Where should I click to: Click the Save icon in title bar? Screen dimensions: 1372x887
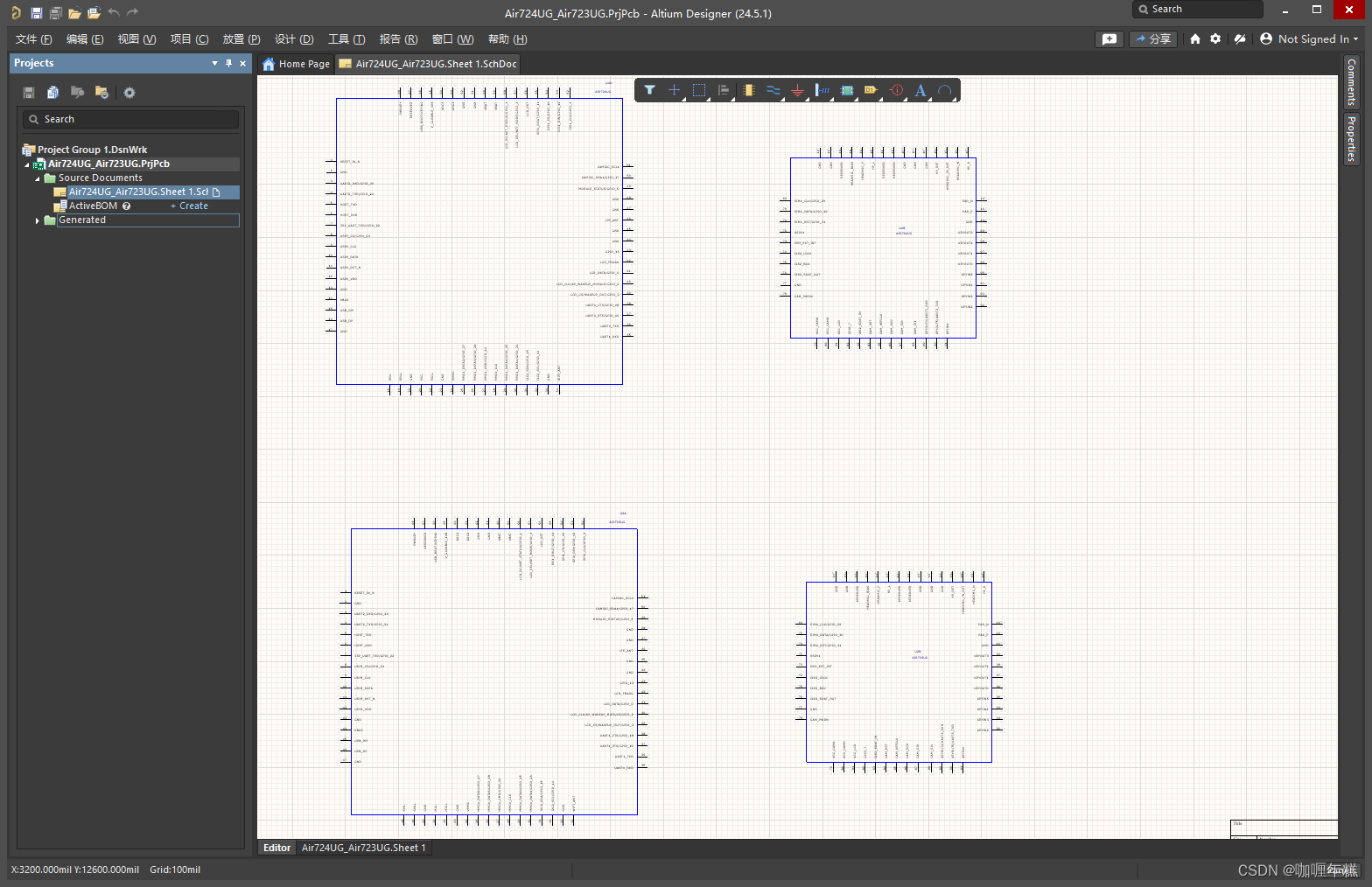point(37,13)
